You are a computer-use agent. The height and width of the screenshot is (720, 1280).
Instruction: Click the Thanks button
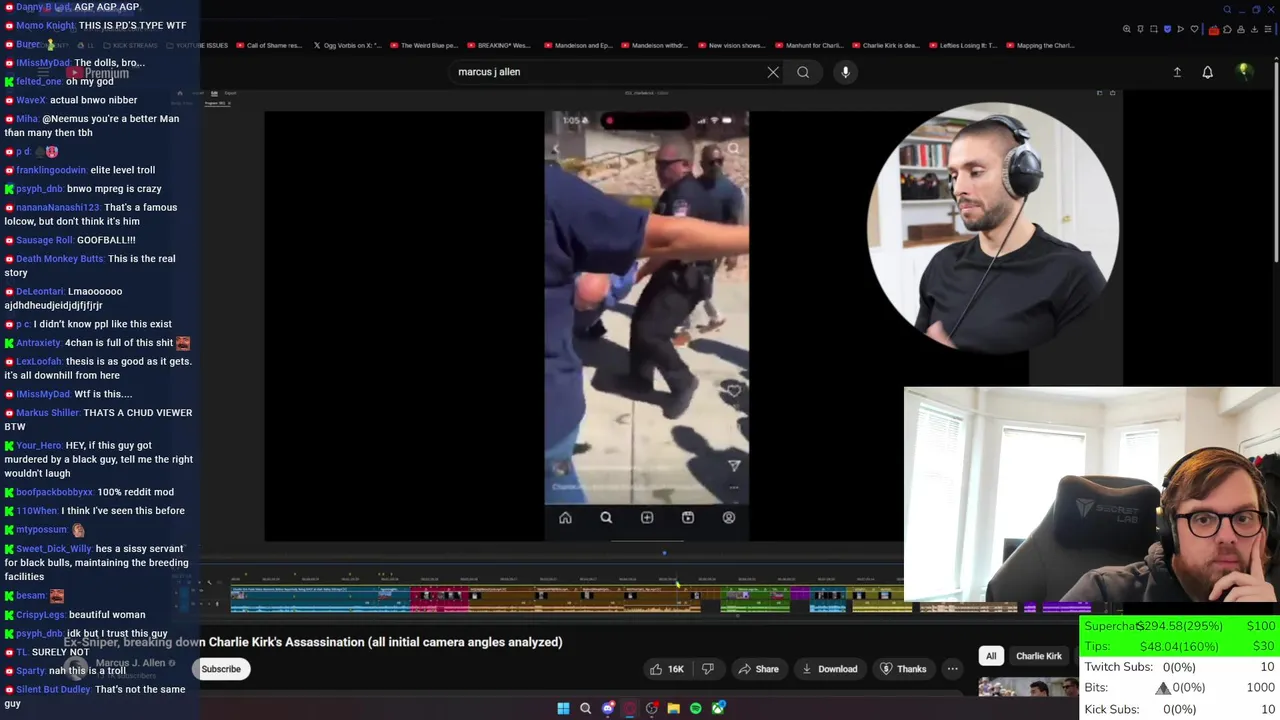(x=902, y=669)
